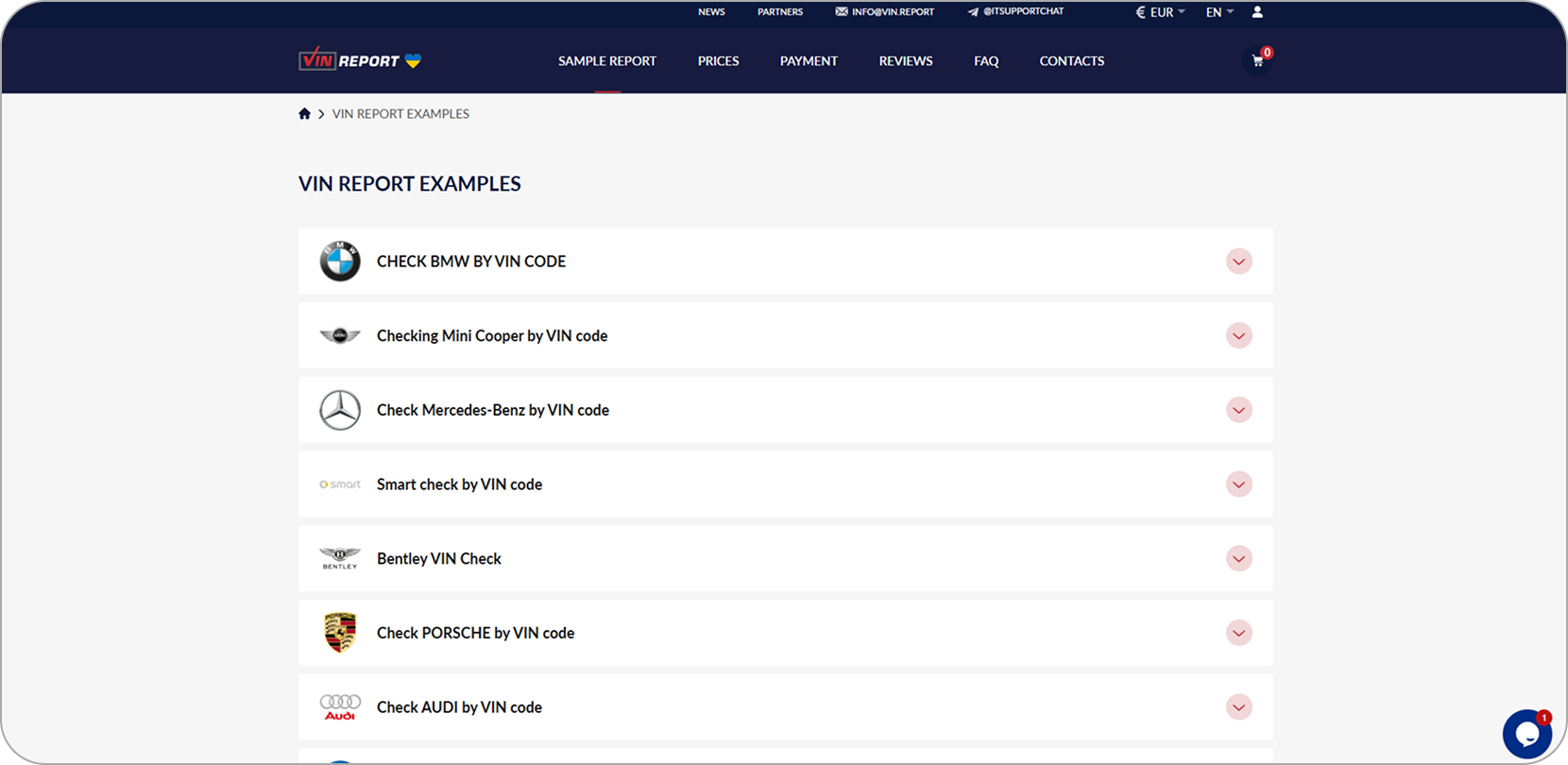Expand the Porsche row chevron

click(1239, 633)
